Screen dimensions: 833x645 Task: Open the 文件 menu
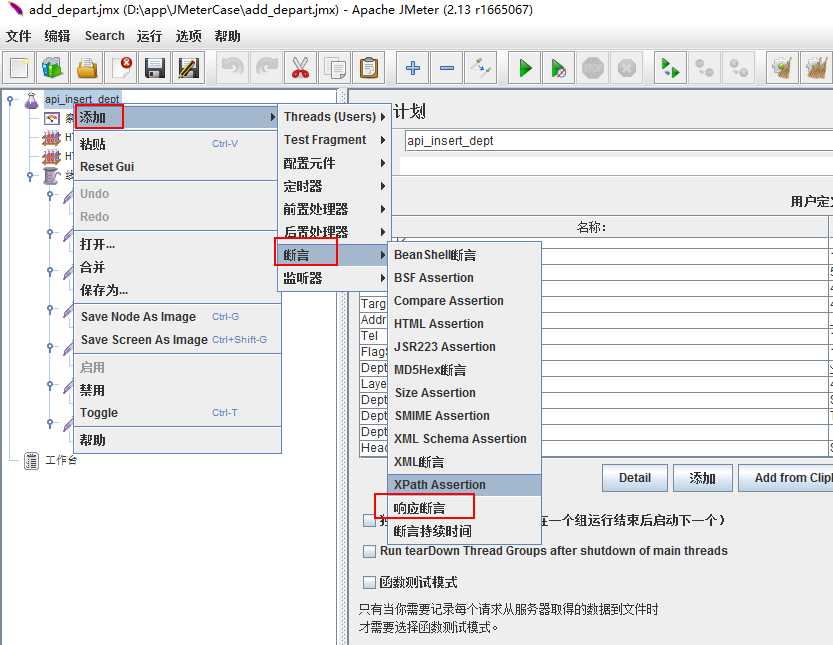coord(19,36)
